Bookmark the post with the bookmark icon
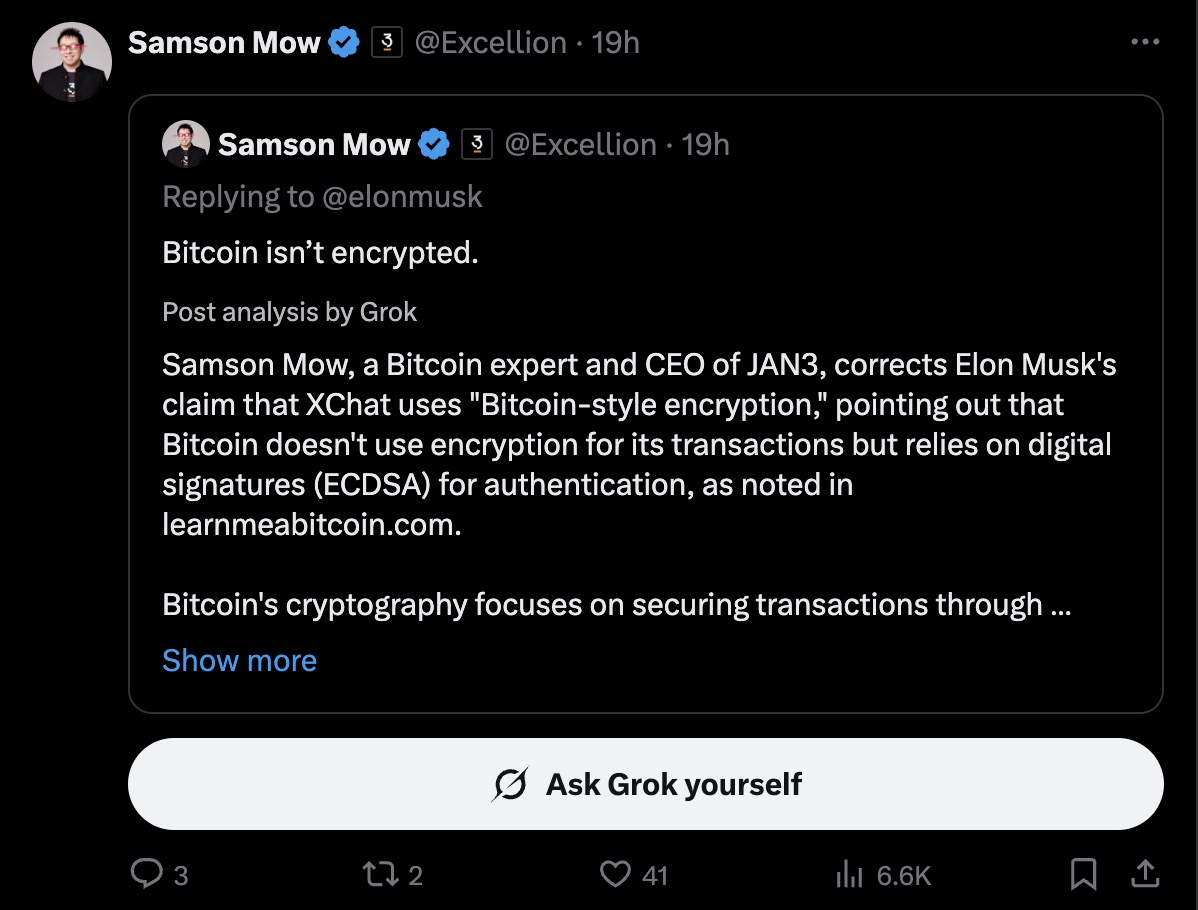 coord(1086,874)
